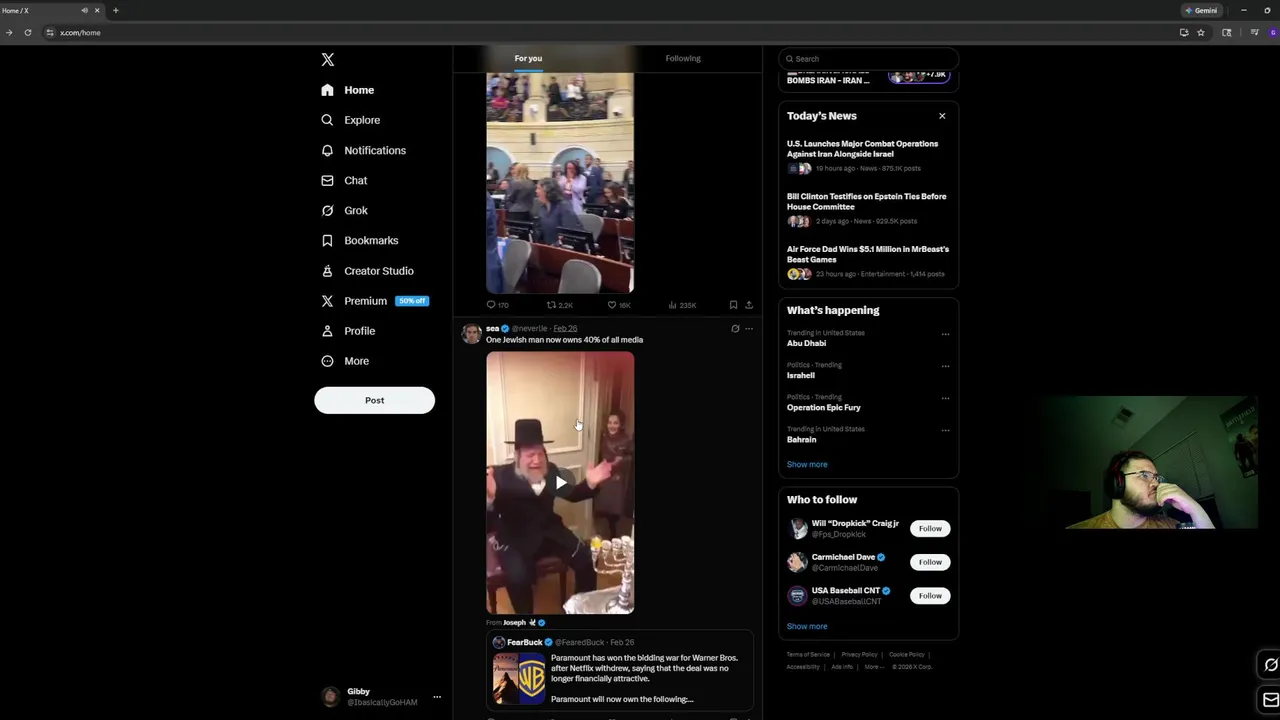Click the X logo in the sidebar
1280x720 pixels.
[x=327, y=60]
